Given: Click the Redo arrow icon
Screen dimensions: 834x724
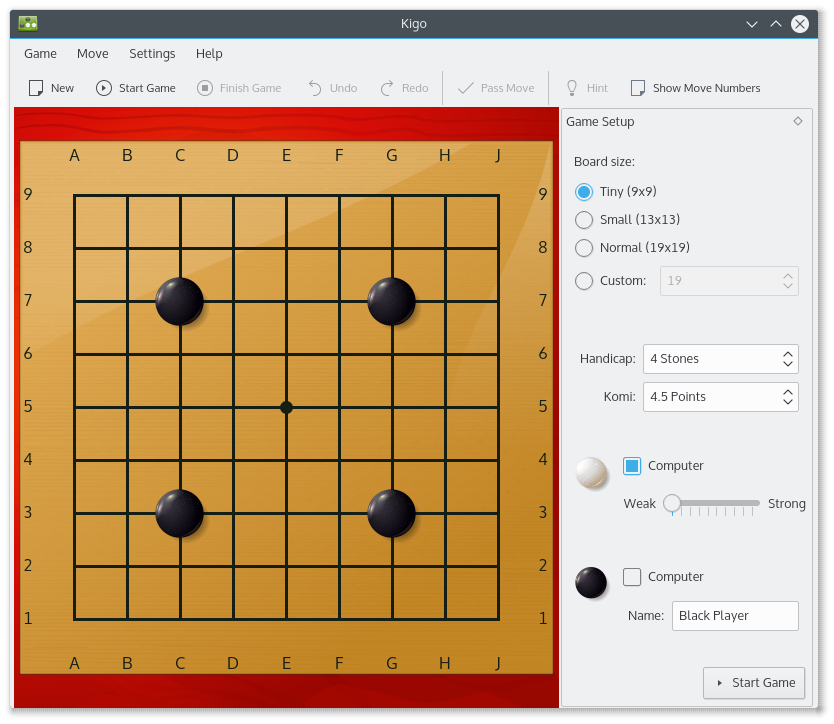Looking at the screenshot, I should [387, 88].
